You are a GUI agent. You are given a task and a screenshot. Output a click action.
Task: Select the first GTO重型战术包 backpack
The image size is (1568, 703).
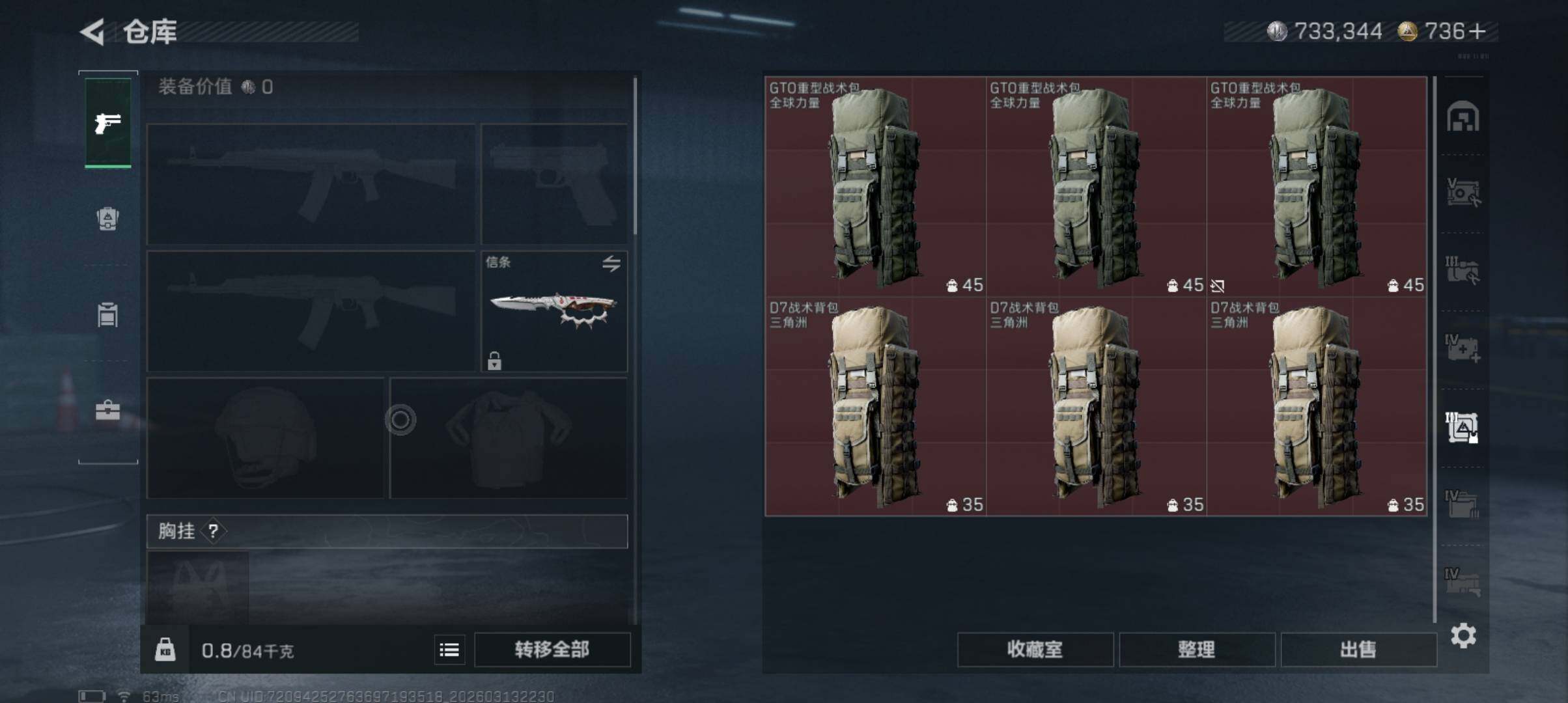pos(875,187)
